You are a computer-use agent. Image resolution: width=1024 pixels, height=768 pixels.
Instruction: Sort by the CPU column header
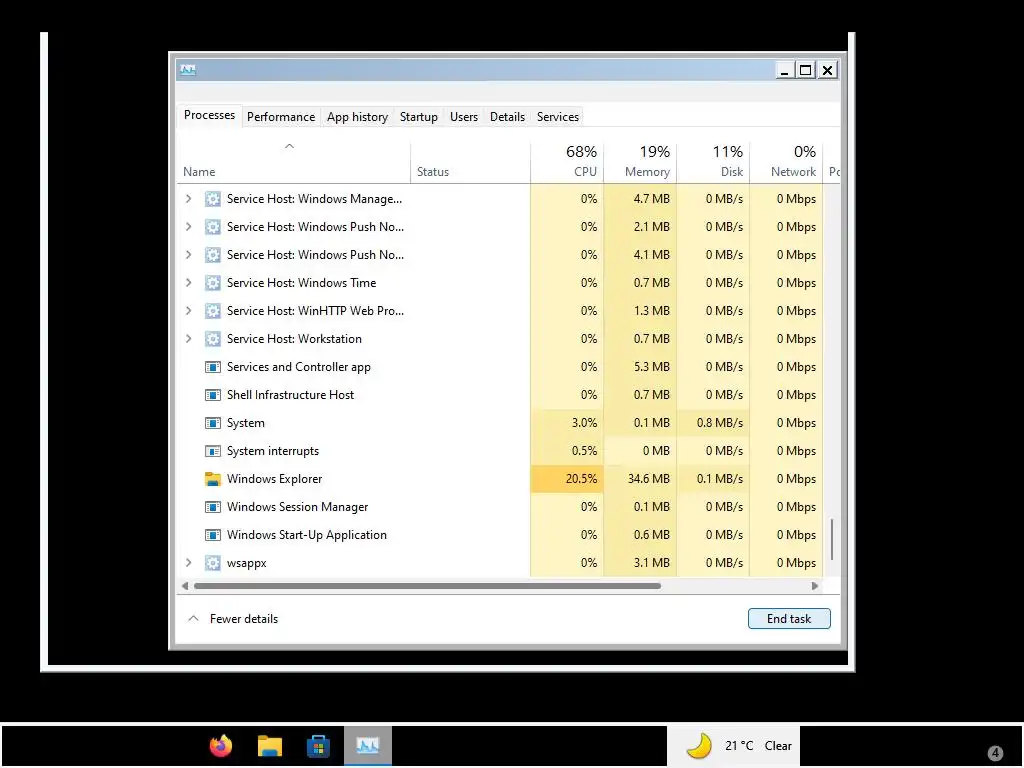tap(568, 161)
